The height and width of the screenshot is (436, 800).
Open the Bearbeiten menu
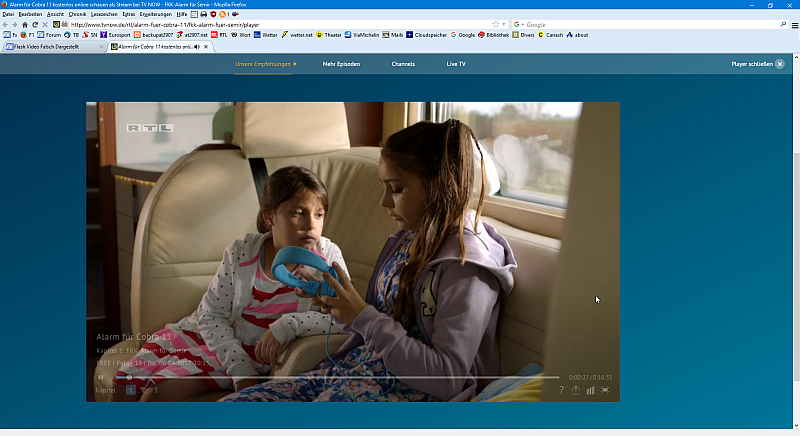pos(30,14)
